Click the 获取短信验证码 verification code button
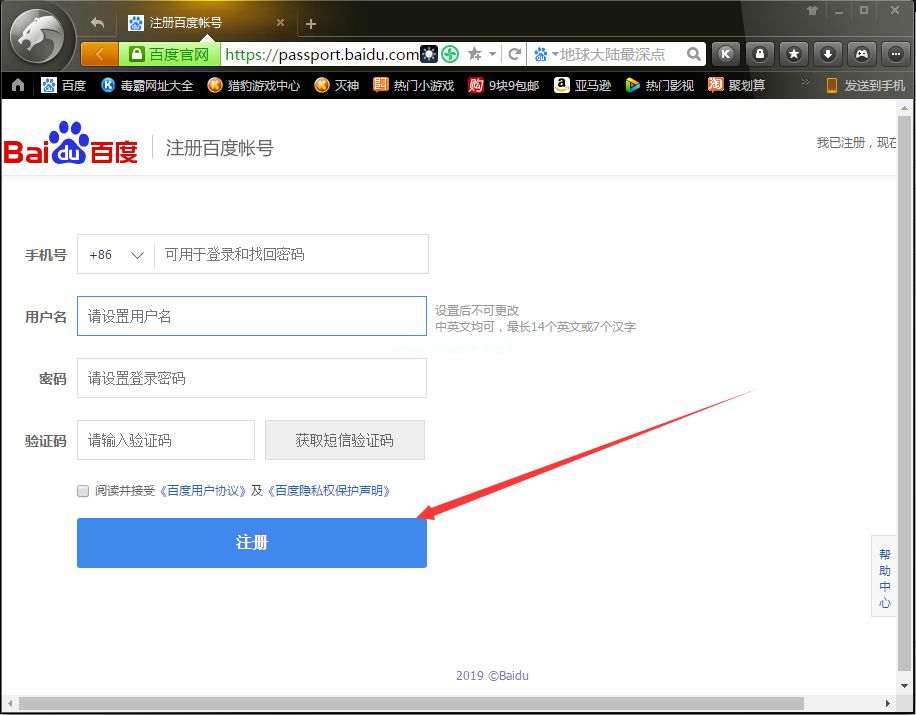This screenshot has width=916, height=715. pyautogui.click(x=345, y=440)
